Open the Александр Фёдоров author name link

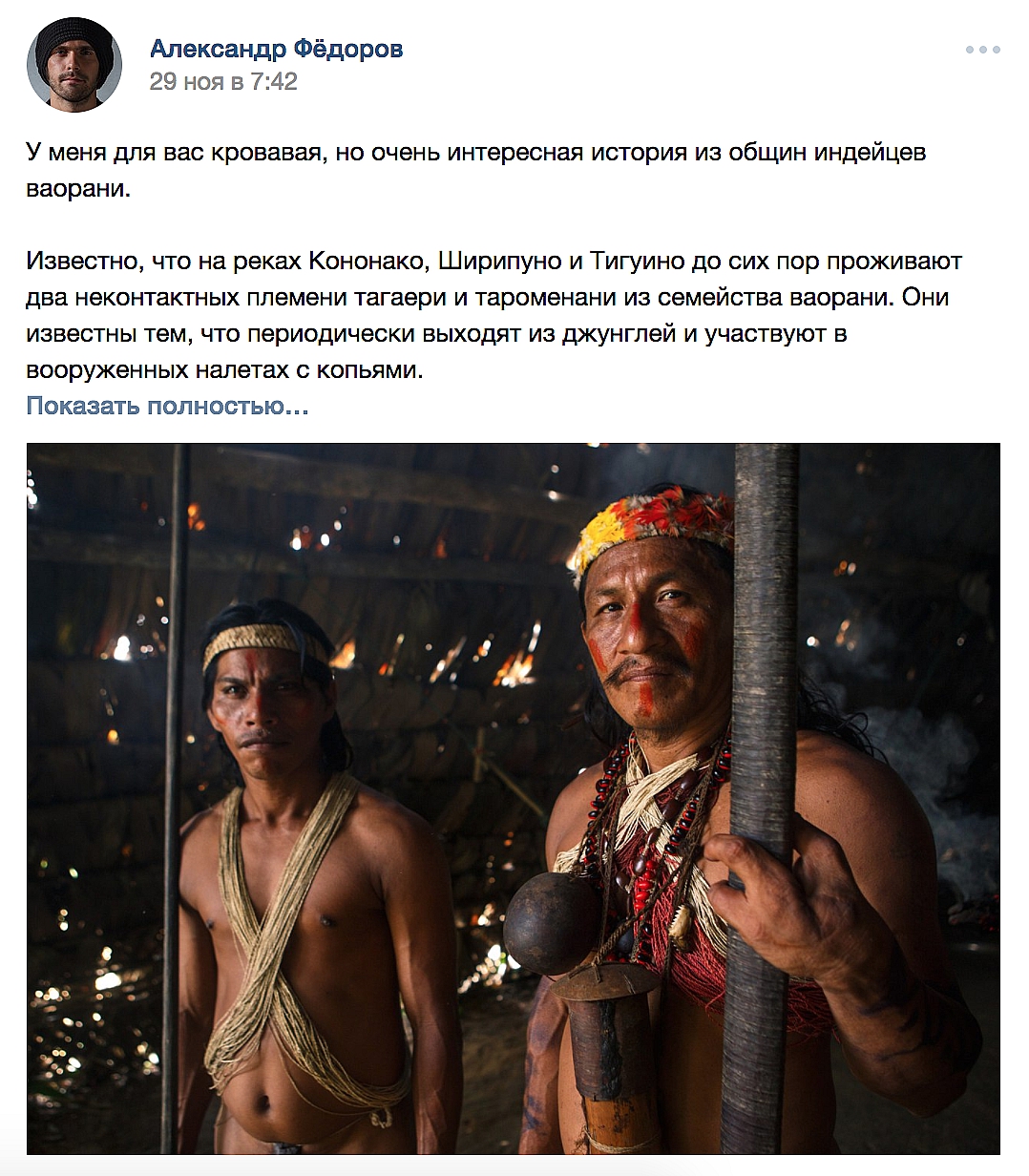click(276, 49)
